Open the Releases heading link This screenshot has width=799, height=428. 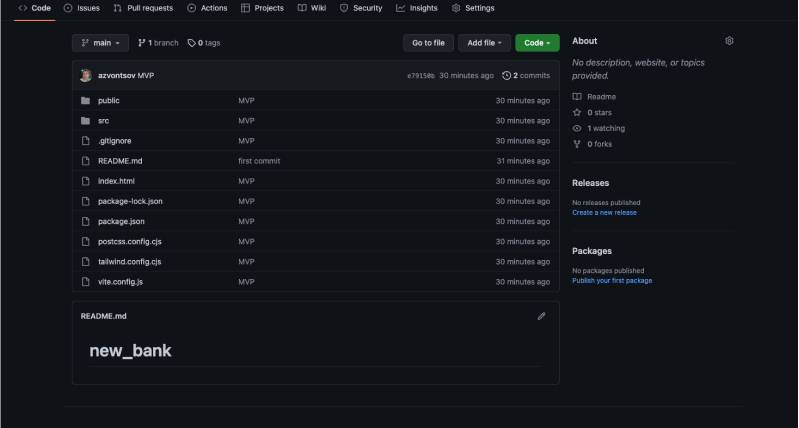[x=591, y=183]
